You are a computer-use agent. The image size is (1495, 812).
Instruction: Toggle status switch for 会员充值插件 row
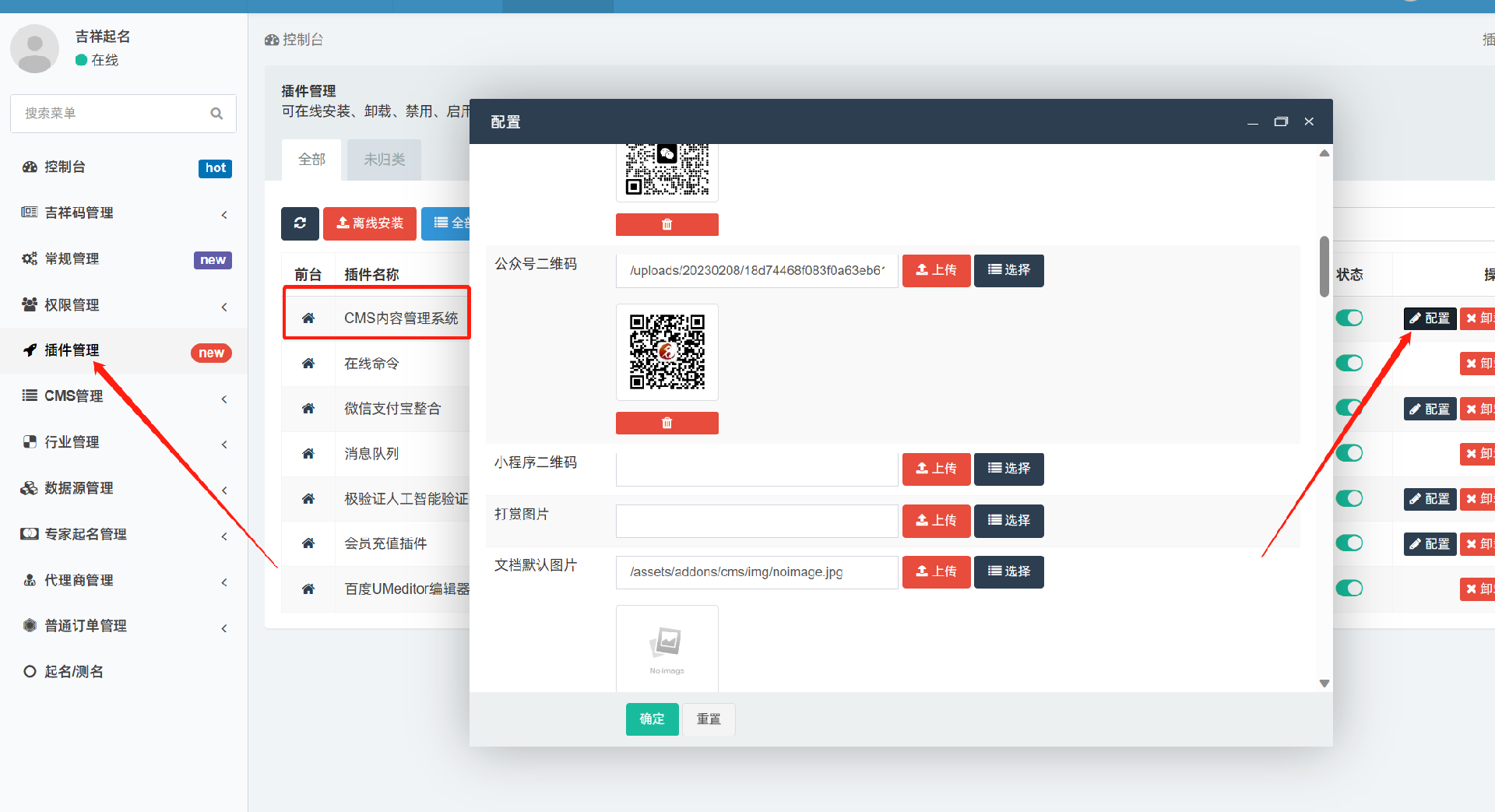coord(1349,543)
